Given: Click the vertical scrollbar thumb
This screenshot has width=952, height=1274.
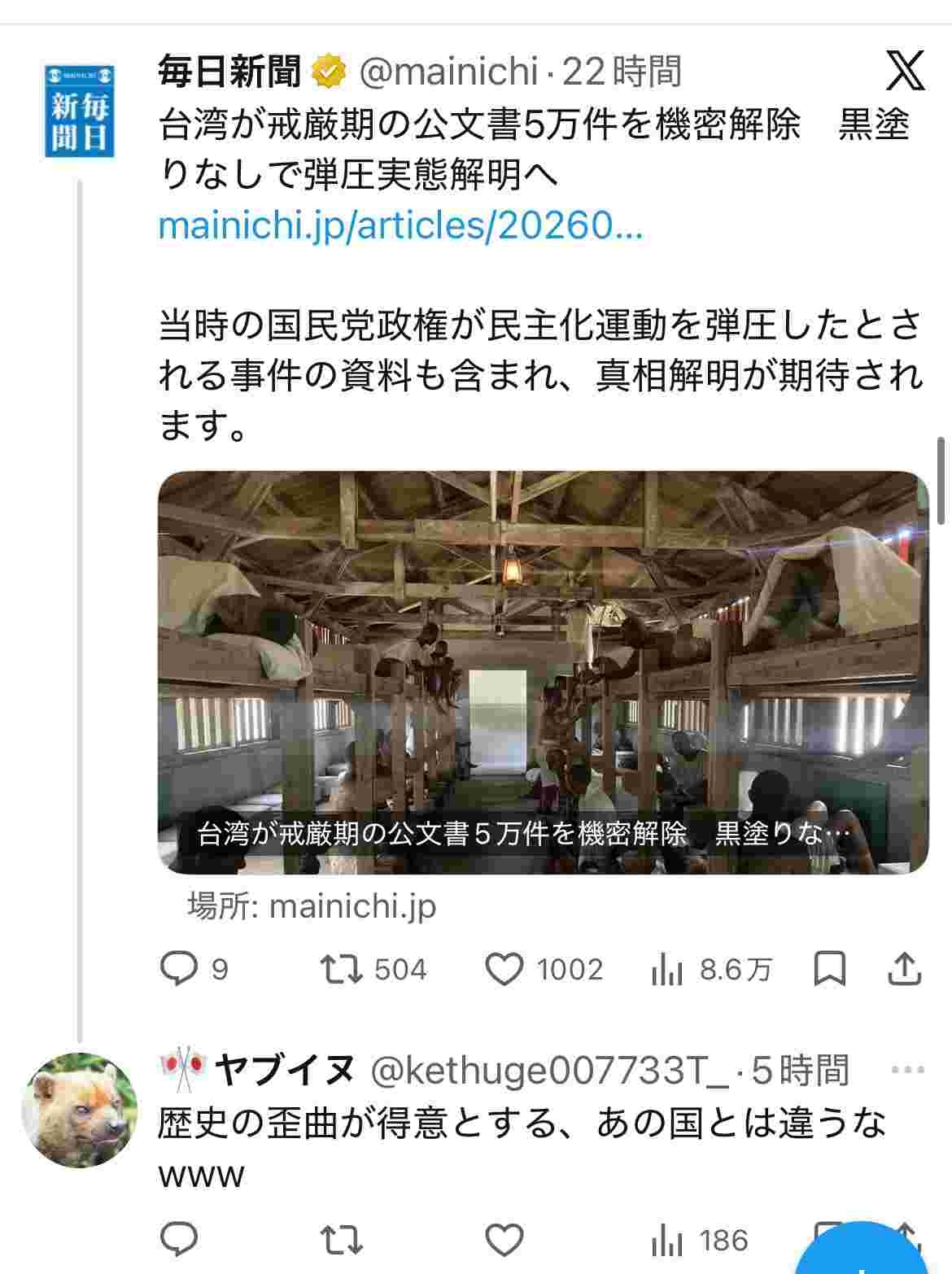Looking at the screenshot, I should coord(941,481).
